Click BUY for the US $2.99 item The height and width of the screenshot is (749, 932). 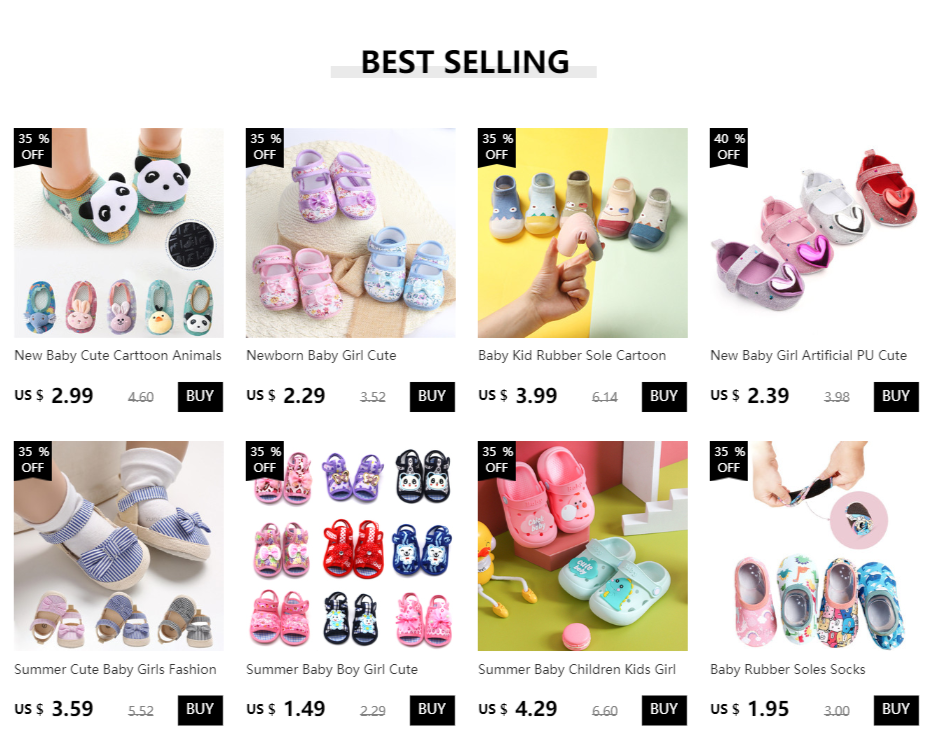(x=200, y=396)
